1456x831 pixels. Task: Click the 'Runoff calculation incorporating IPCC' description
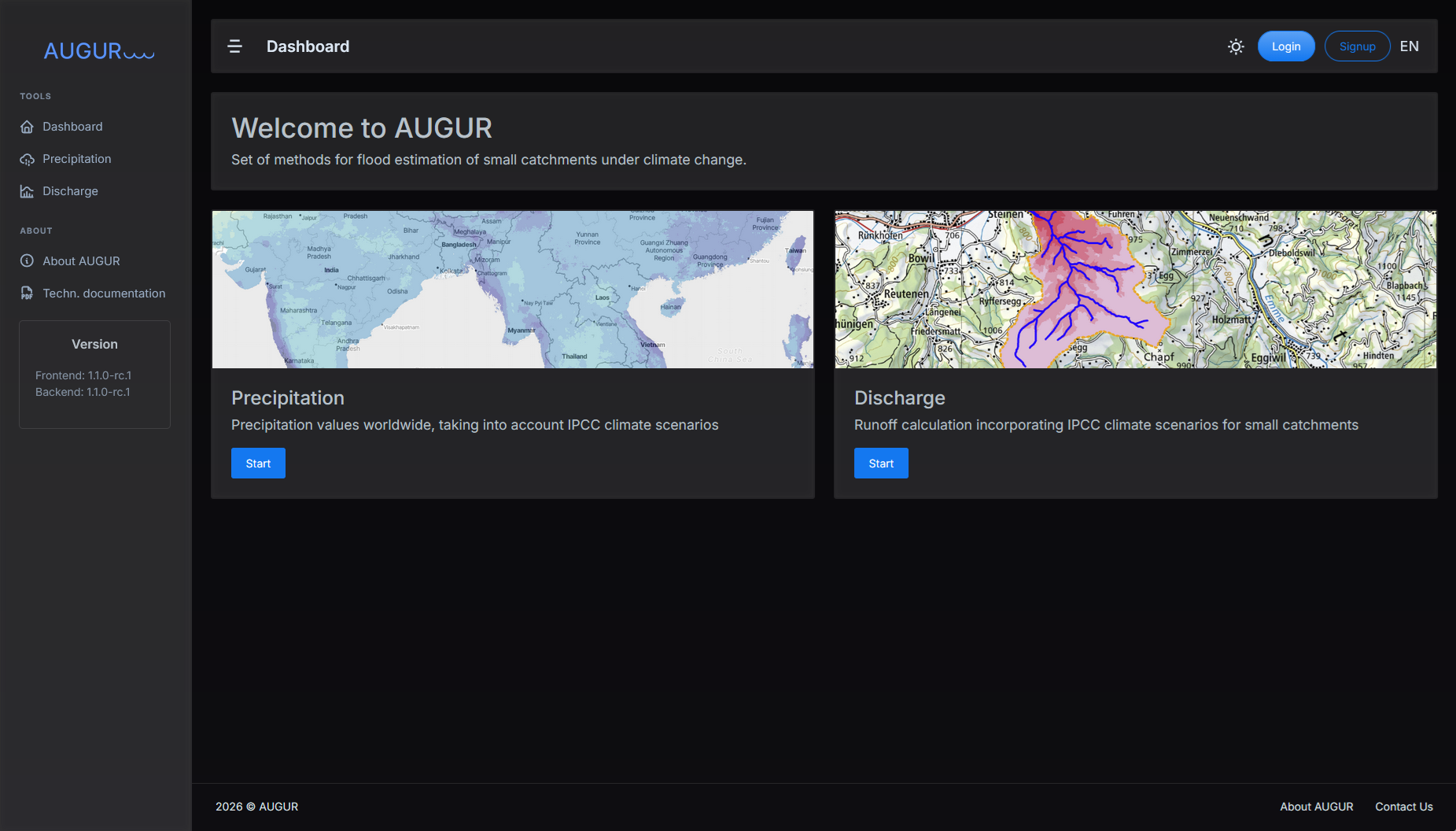click(1106, 425)
